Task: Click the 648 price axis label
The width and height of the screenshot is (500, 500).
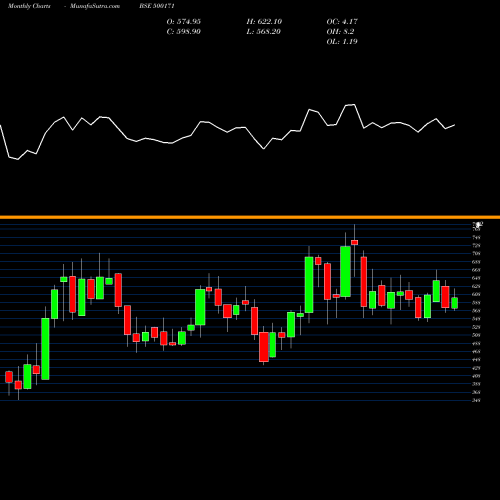Action: tap(476, 278)
